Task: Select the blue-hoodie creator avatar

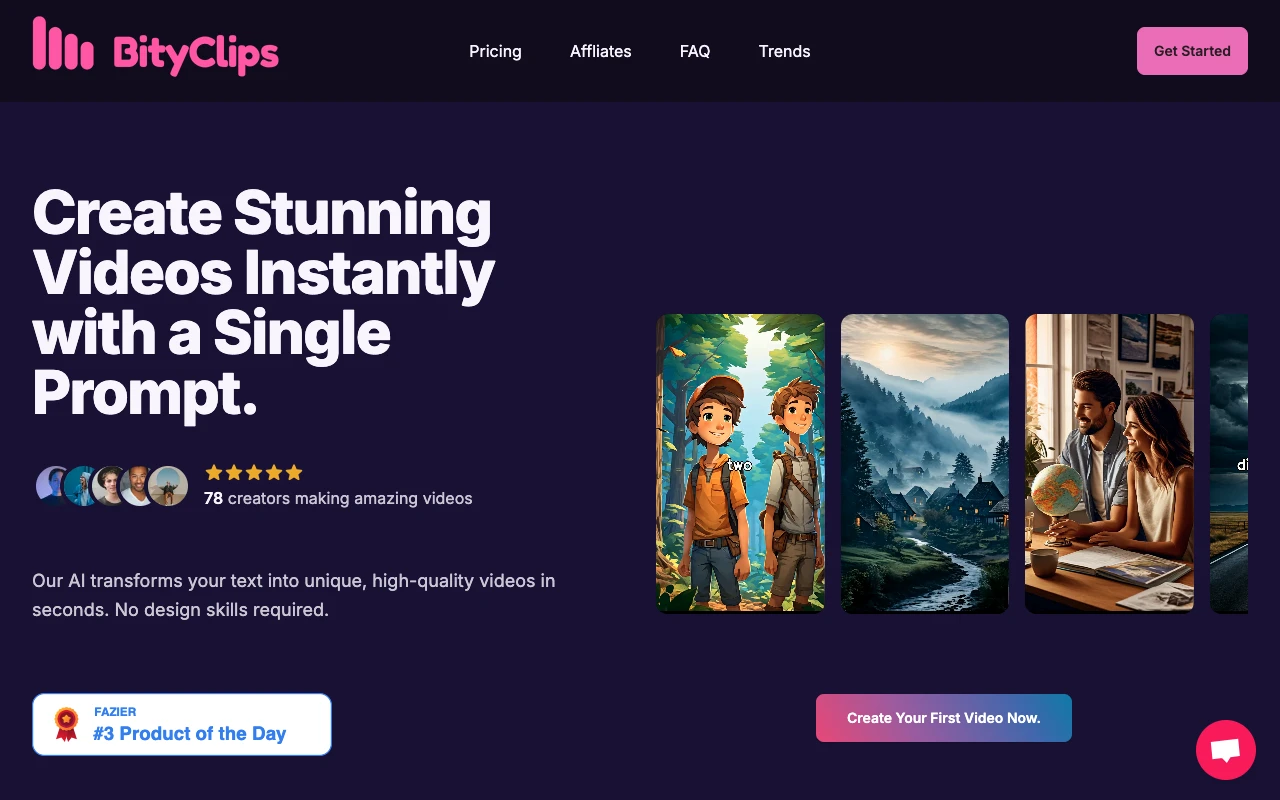Action: tap(82, 486)
